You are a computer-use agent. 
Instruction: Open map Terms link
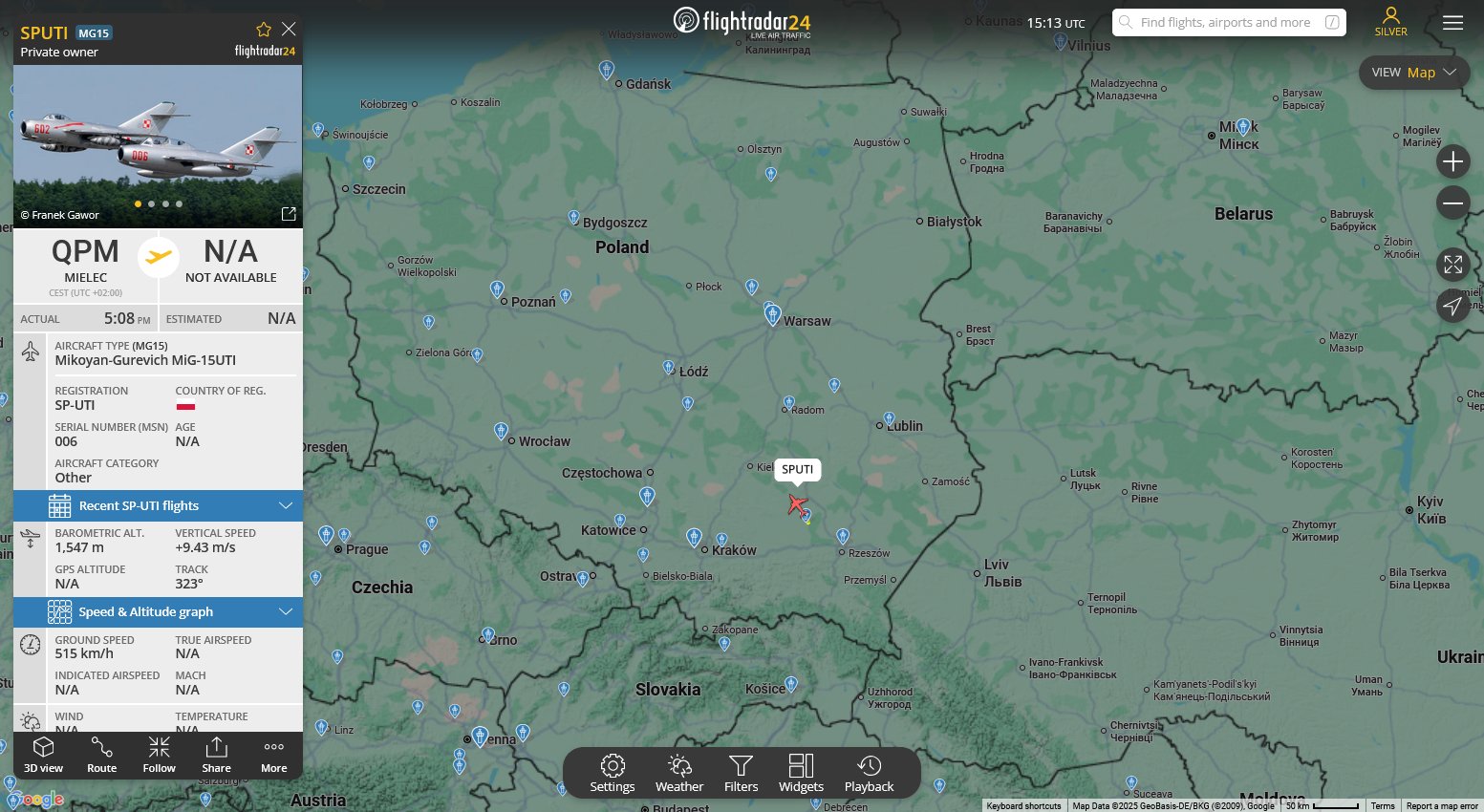[x=1383, y=806]
